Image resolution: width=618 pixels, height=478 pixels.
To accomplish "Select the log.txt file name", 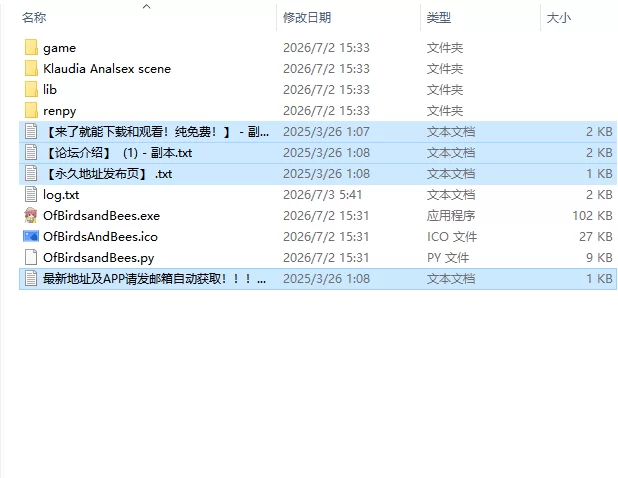I will pyautogui.click(x=61, y=195).
